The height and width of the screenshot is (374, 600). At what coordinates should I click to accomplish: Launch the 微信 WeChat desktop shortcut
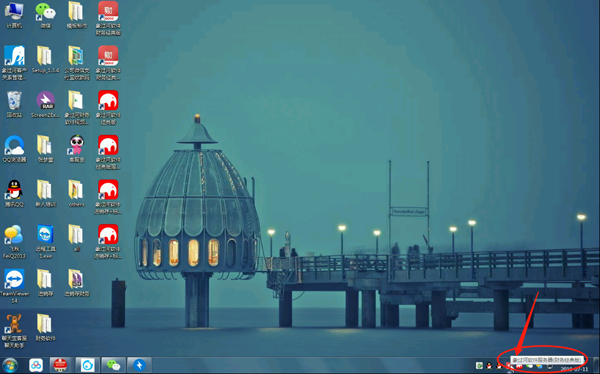46,15
